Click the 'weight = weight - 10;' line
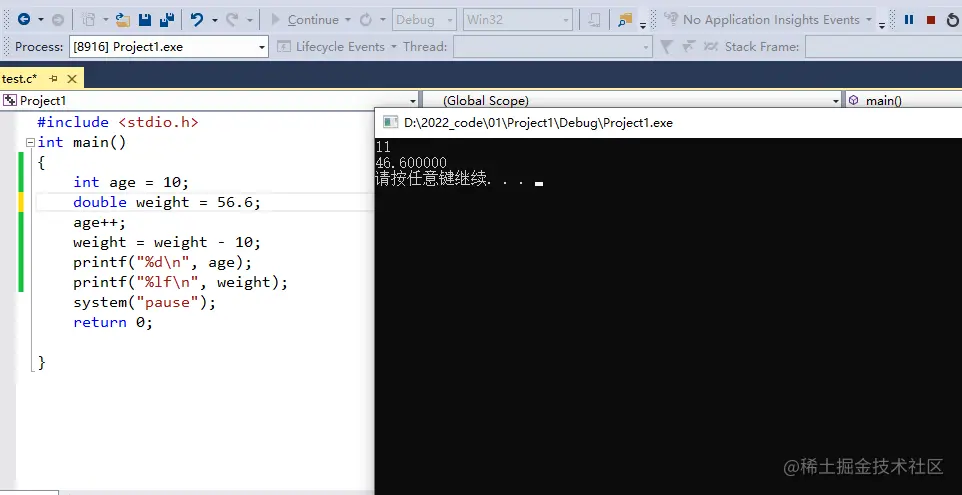This screenshot has width=962, height=495. point(167,242)
